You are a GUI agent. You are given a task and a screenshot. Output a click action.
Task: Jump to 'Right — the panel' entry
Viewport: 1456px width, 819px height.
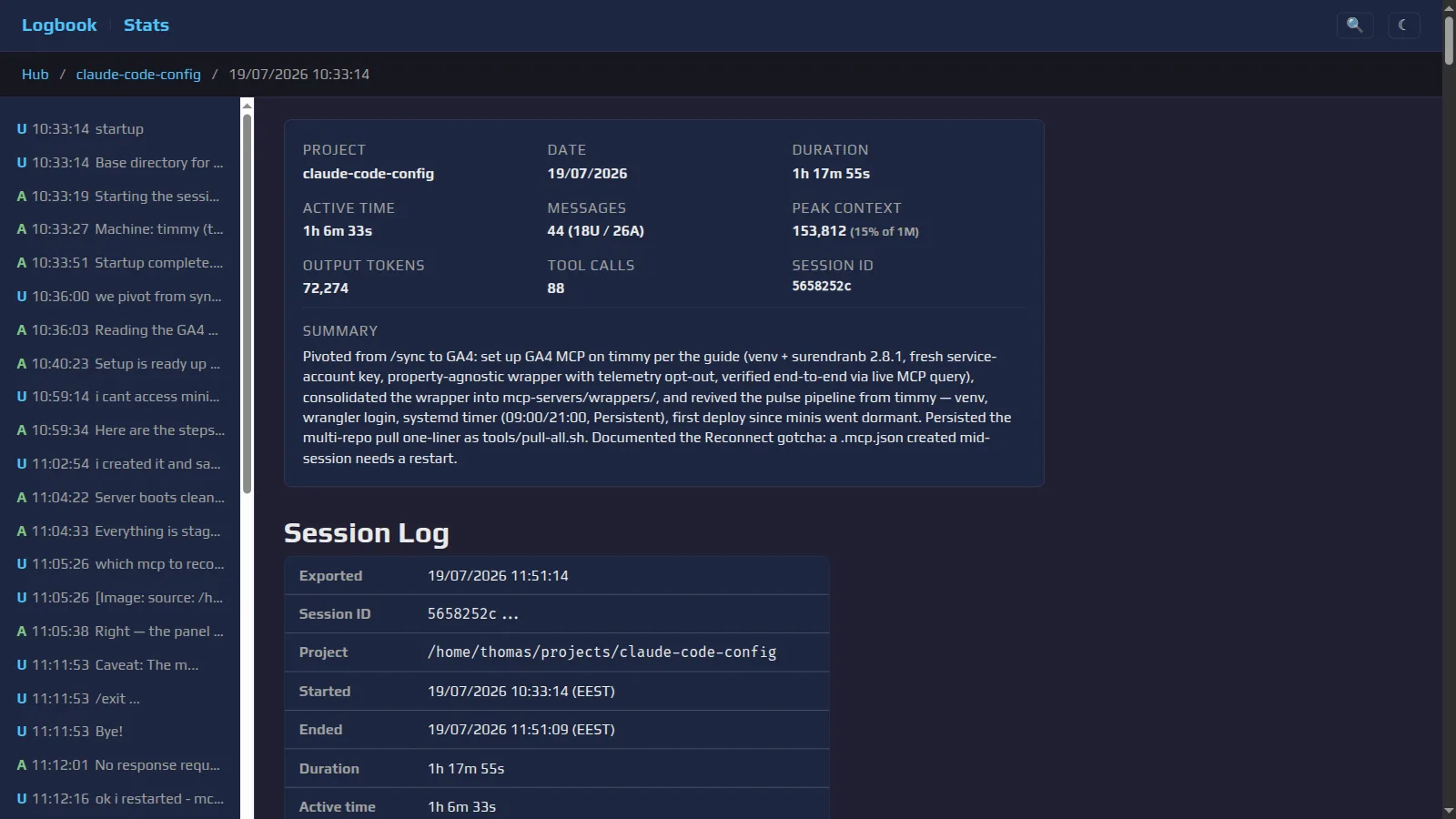coord(121,632)
